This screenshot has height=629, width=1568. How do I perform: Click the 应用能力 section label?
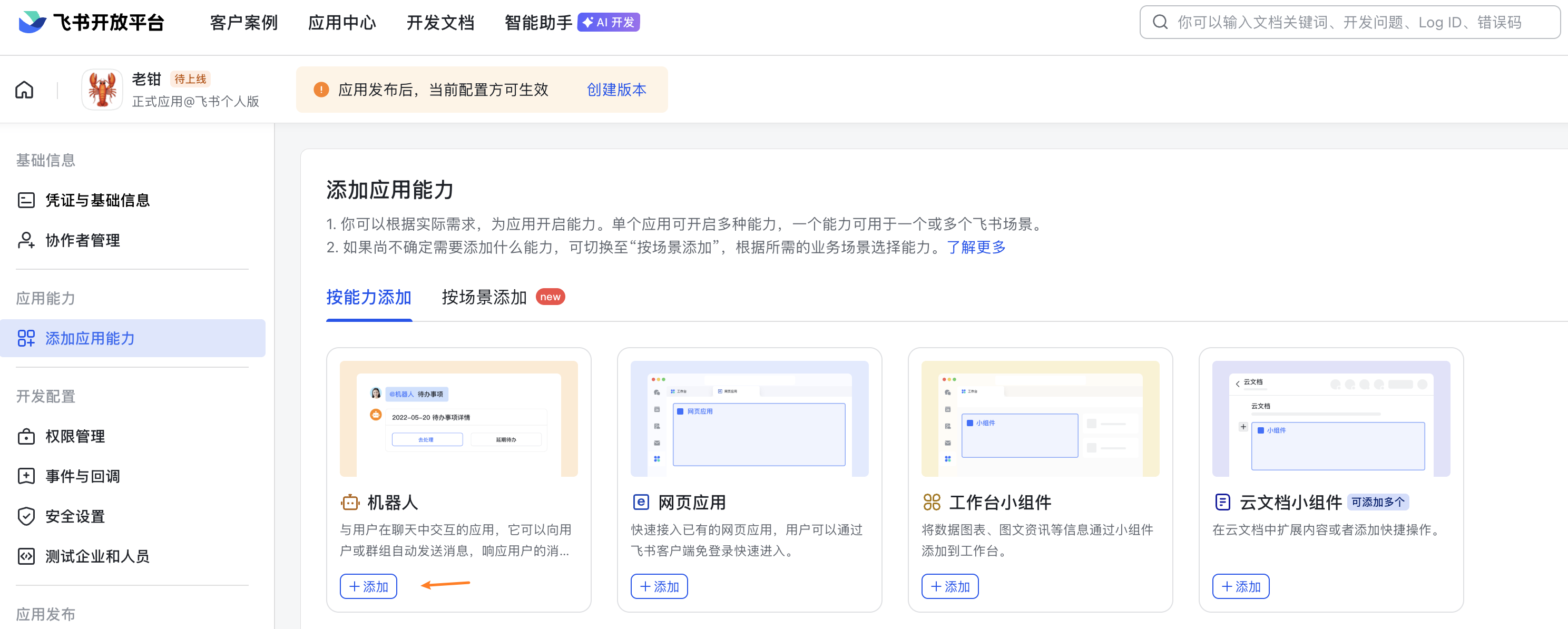click(46, 298)
